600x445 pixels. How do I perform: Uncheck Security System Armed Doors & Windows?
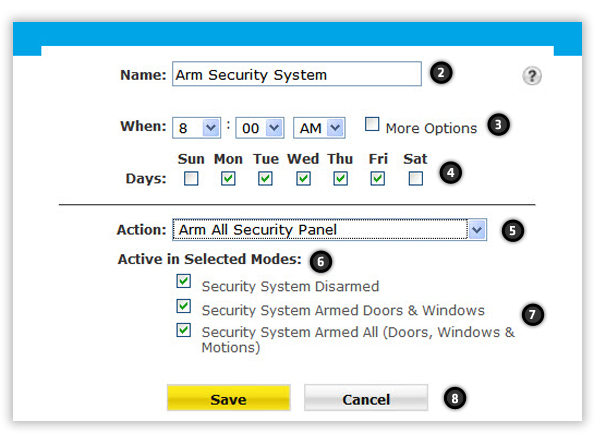click(x=183, y=307)
